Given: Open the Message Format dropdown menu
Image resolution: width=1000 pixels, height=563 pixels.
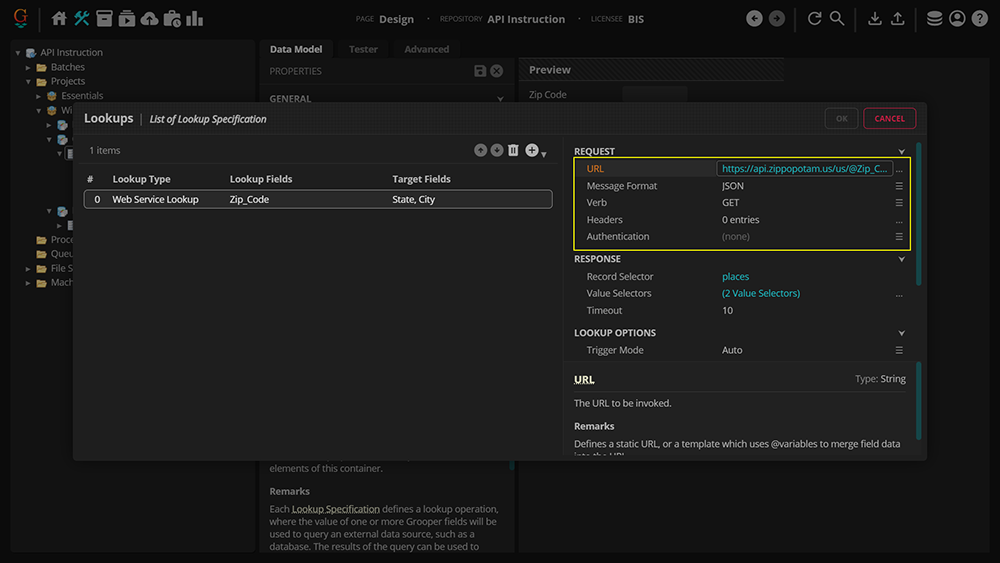Looking at the screenshot, I should coord(899,186).
